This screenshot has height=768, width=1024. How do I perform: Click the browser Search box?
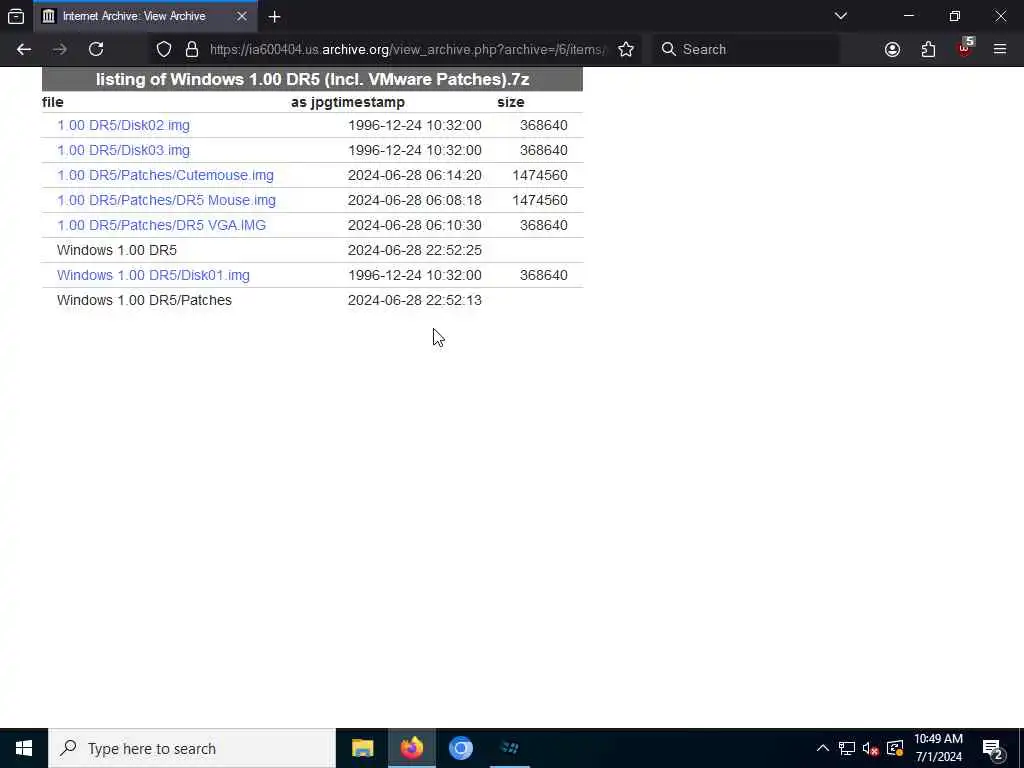[x=746, y=49]
